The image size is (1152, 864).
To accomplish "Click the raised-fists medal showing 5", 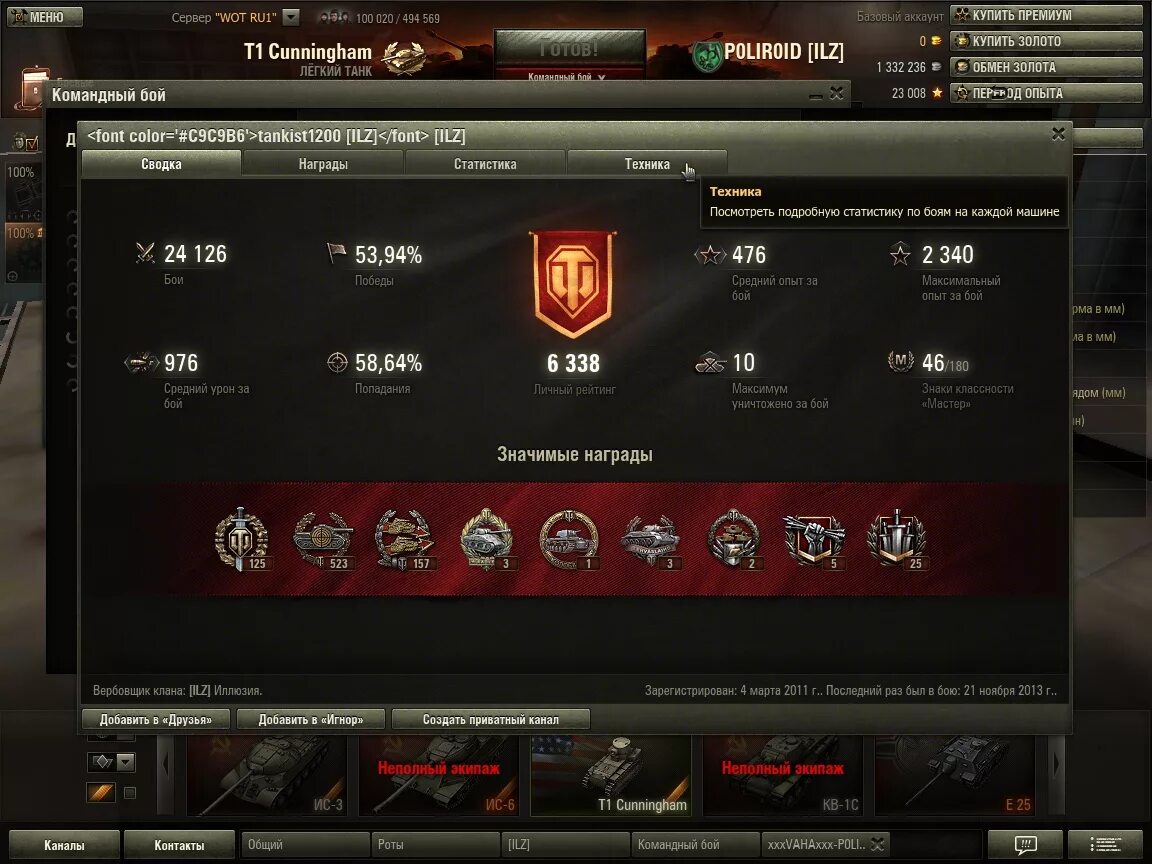I will click(x=814, y=540).
